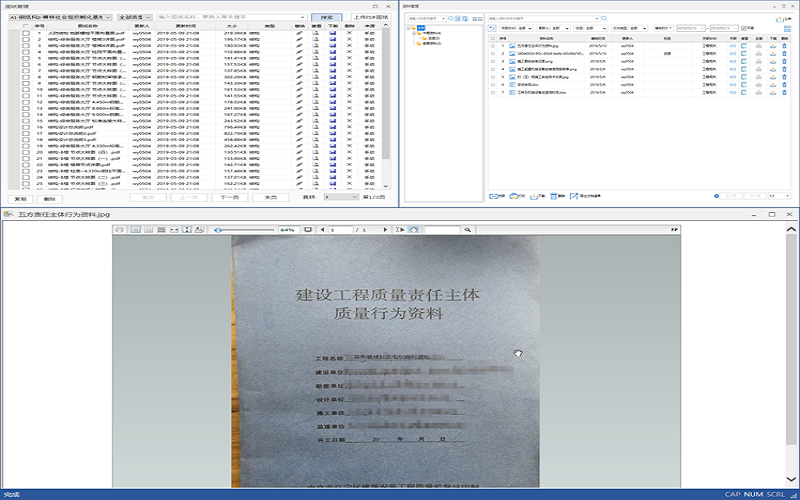The height and width of the screenshot is (500, 800).
Task: Tick the checkbox for drawing row 4
Action: coord(26,52)
